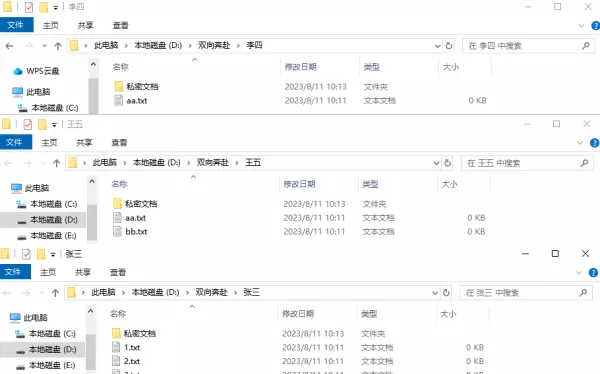Open the 文件 menu in 李四 window
Image resolution: width=600 pixels, height=374 pixels.
(x=15, y=25)
